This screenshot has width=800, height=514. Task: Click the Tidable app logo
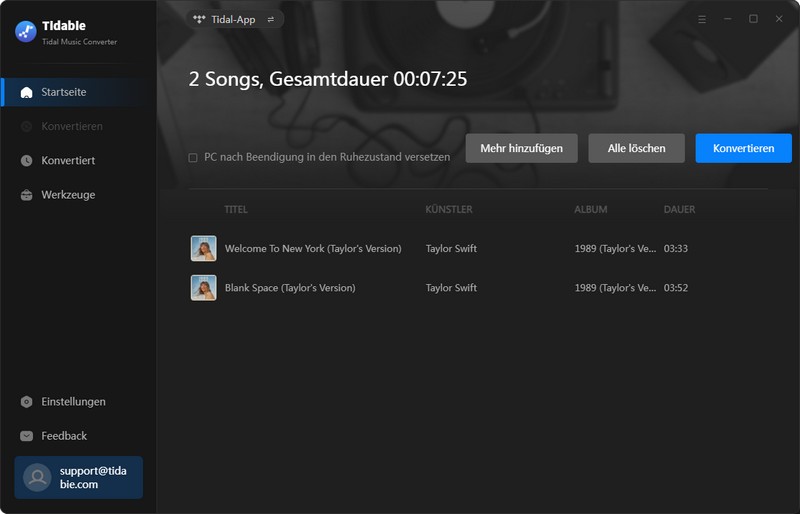click(x=26, y=31)
